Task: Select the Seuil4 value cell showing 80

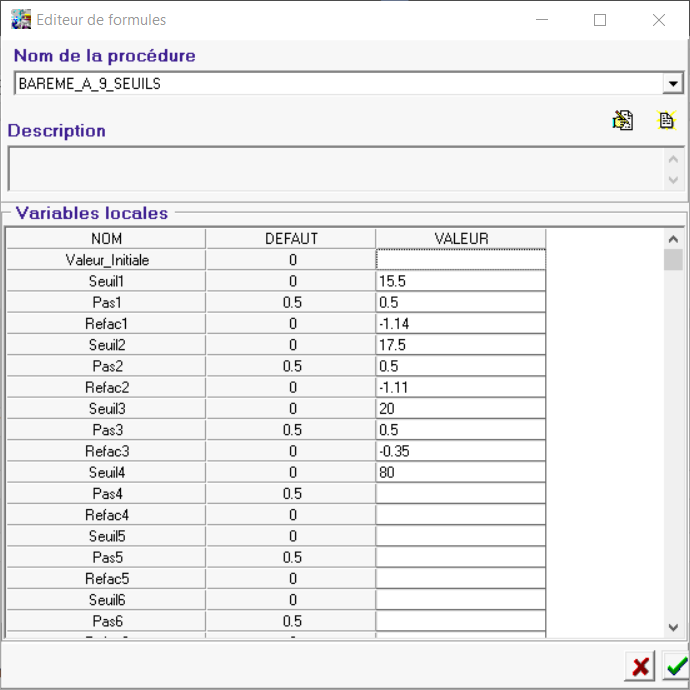Action: [460, 472]
